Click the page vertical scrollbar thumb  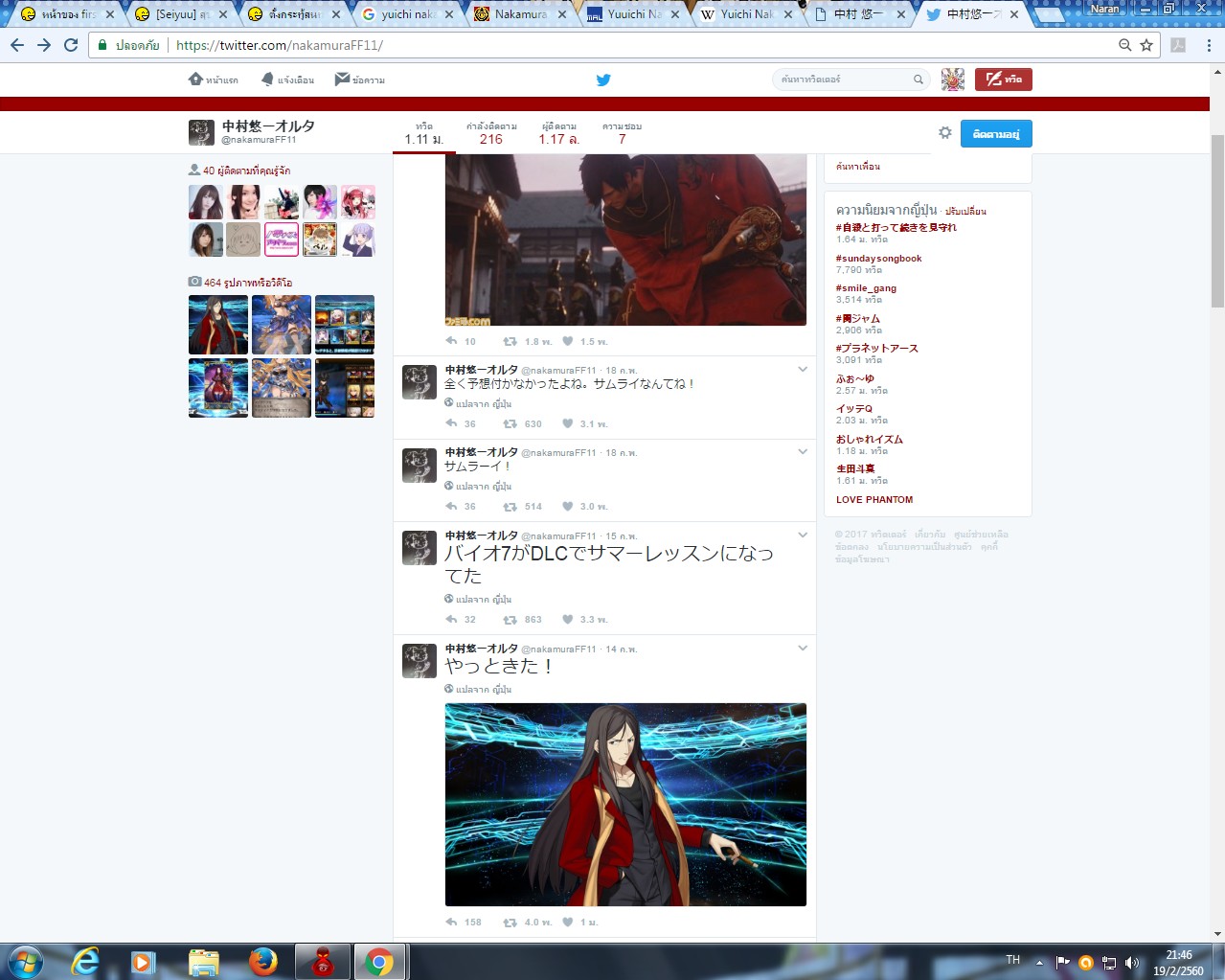pyautogui.click(x=1217, y=222)
